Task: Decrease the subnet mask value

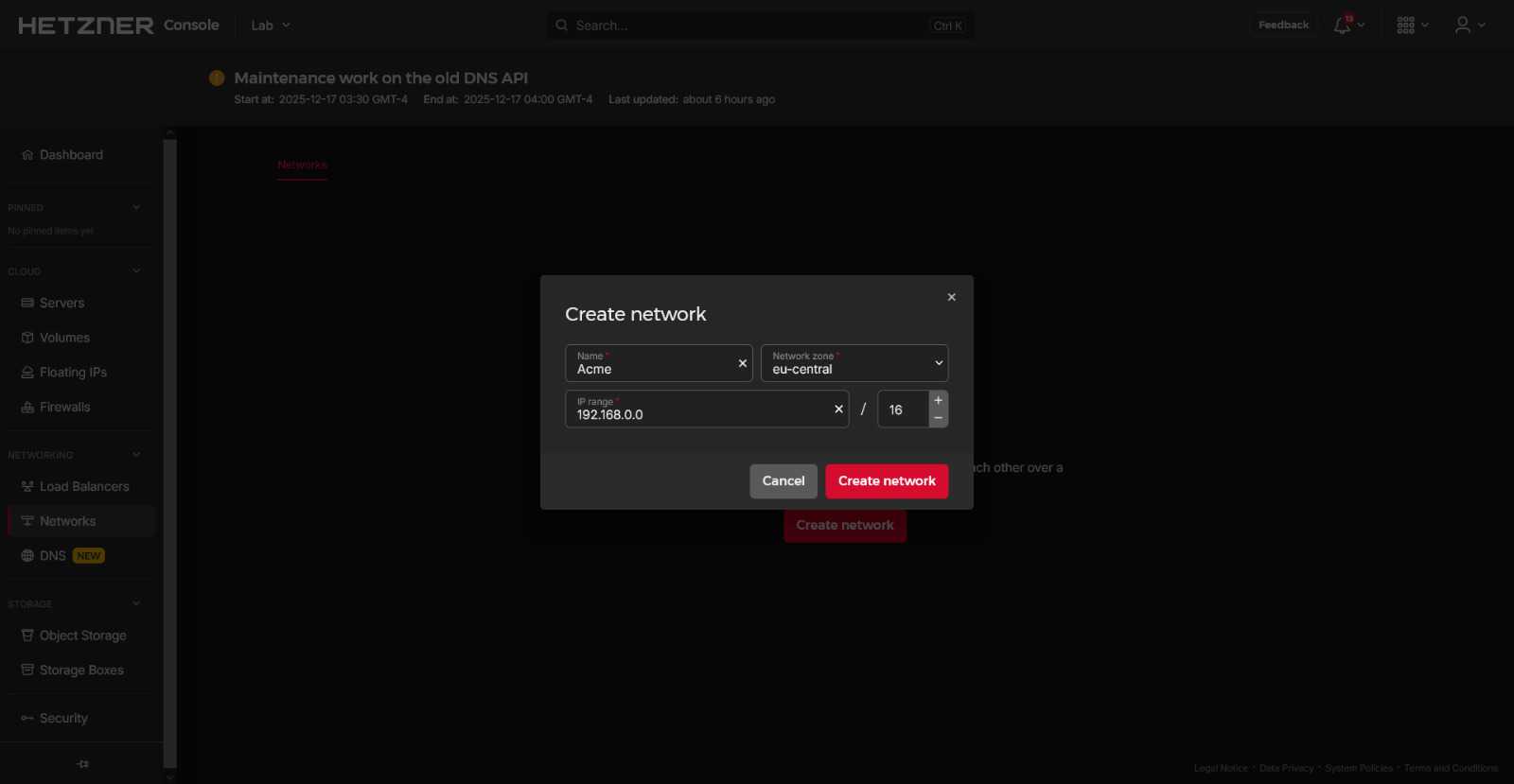Action: coord(938,418)
